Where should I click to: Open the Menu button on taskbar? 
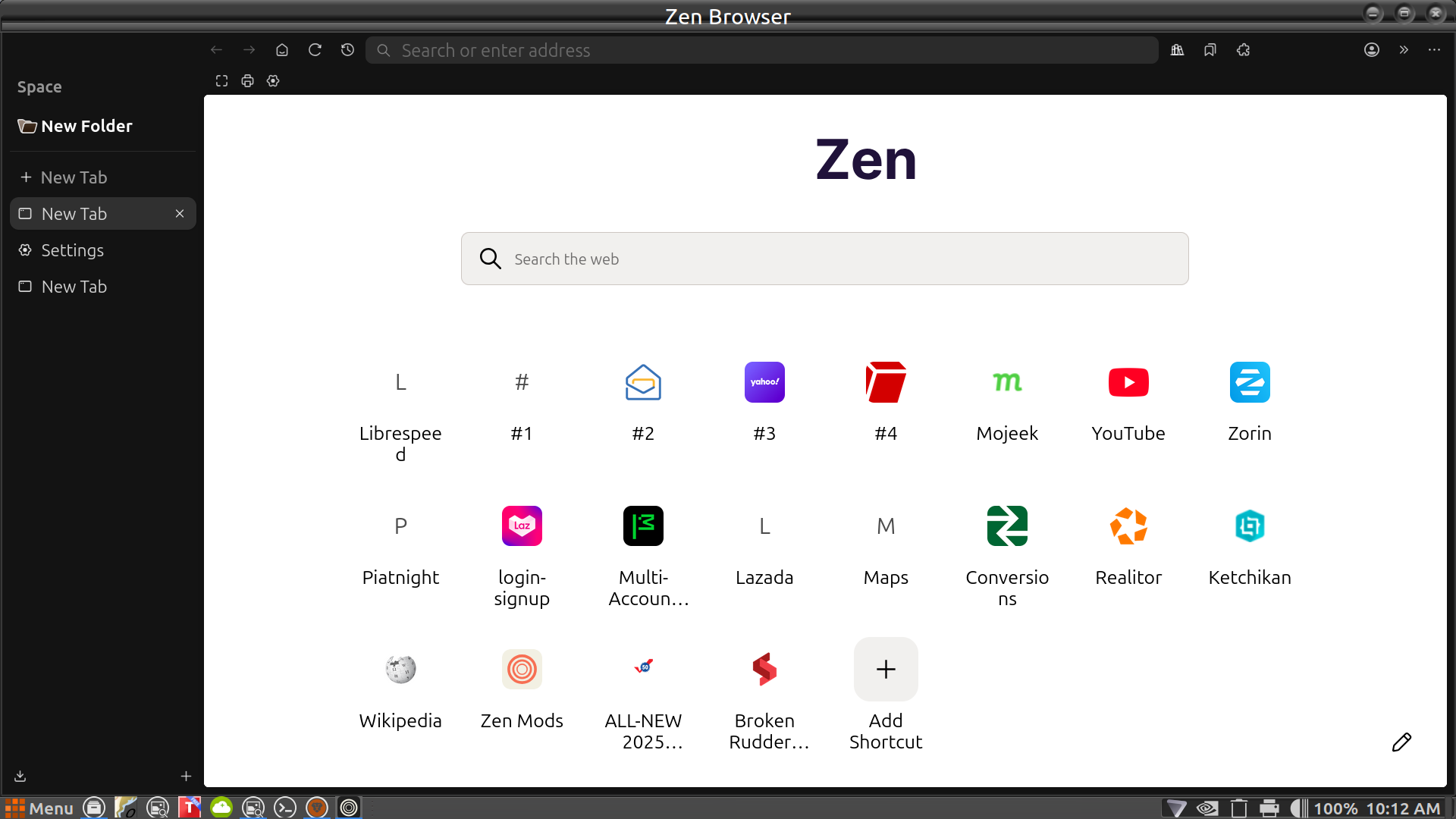(x=39, y=808)
